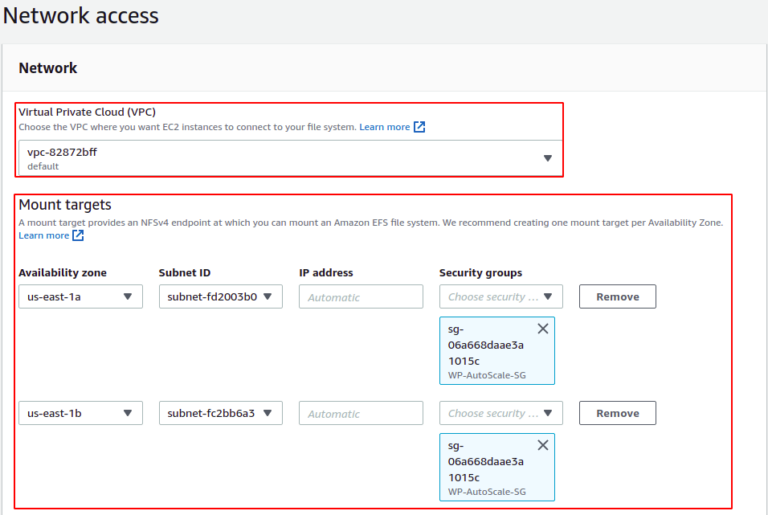Select the first sg-06a668daae3a1015c security group chip
Image resolution: width=768 pixels, height=515 pixels.
tap(497, 351)
